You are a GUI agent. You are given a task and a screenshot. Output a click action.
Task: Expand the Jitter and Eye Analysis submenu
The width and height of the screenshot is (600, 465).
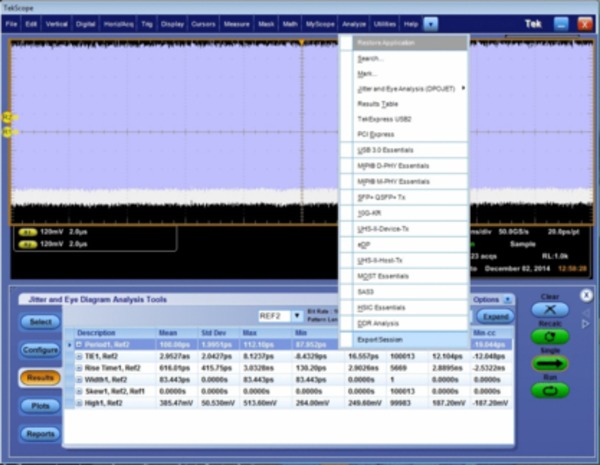point(403,88)
